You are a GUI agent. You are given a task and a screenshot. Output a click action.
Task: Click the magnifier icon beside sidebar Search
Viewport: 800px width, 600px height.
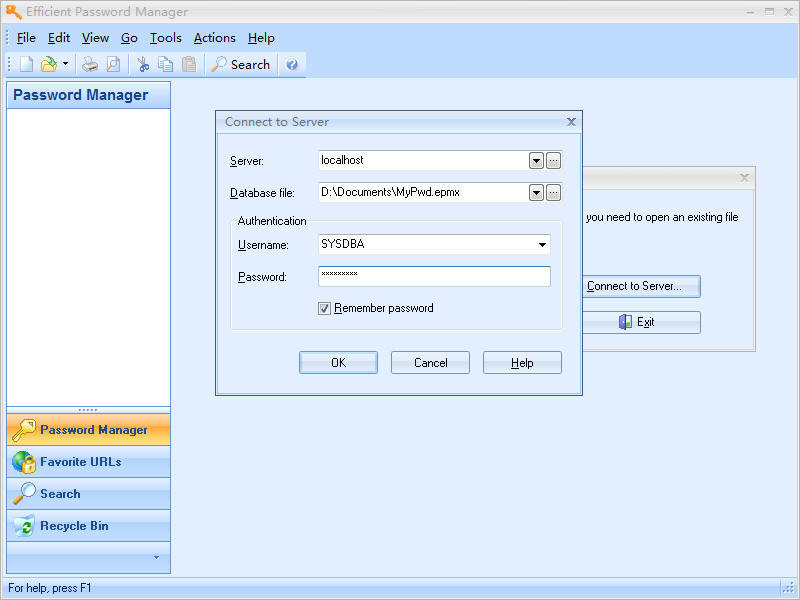23,493
